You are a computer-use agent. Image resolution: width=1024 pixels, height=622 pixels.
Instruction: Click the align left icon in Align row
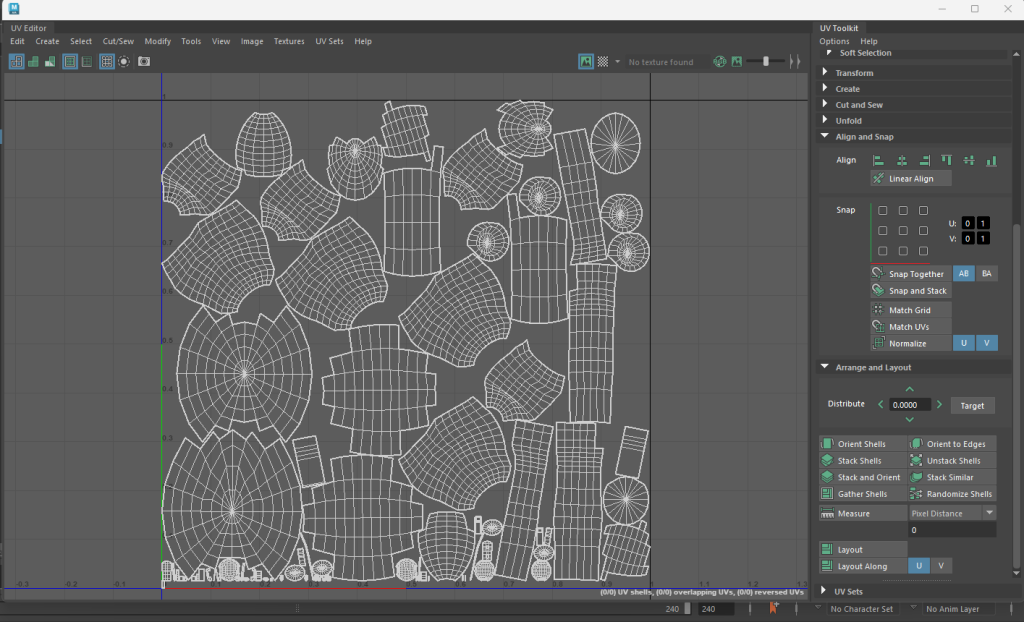point(879,160)
